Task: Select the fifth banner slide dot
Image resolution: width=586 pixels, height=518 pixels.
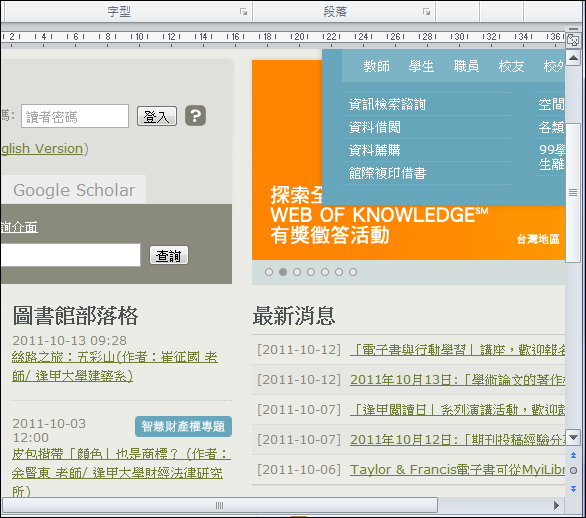Action: pos(325,272)
